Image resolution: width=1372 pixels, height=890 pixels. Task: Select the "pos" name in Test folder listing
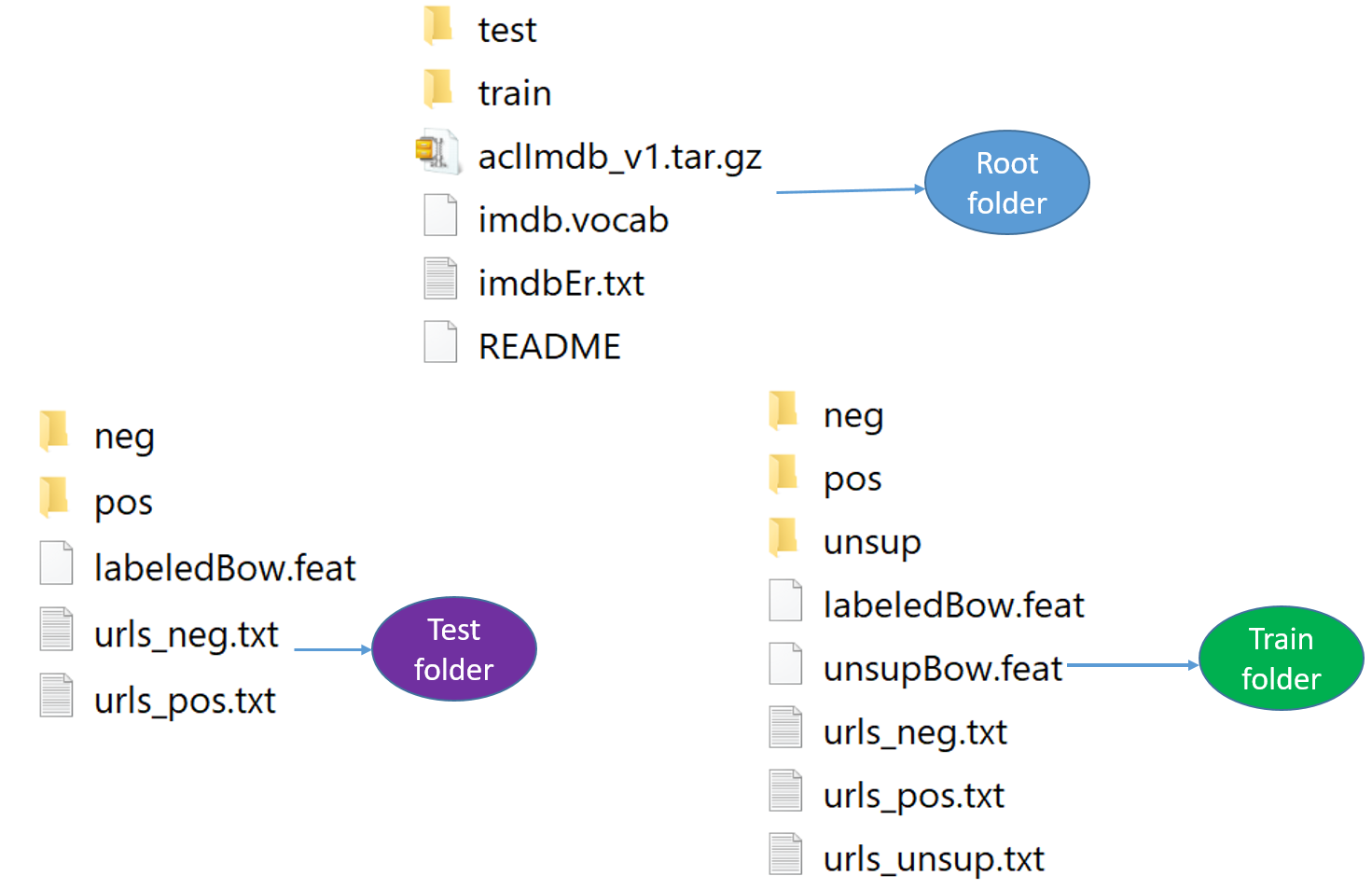coord(123,504)
